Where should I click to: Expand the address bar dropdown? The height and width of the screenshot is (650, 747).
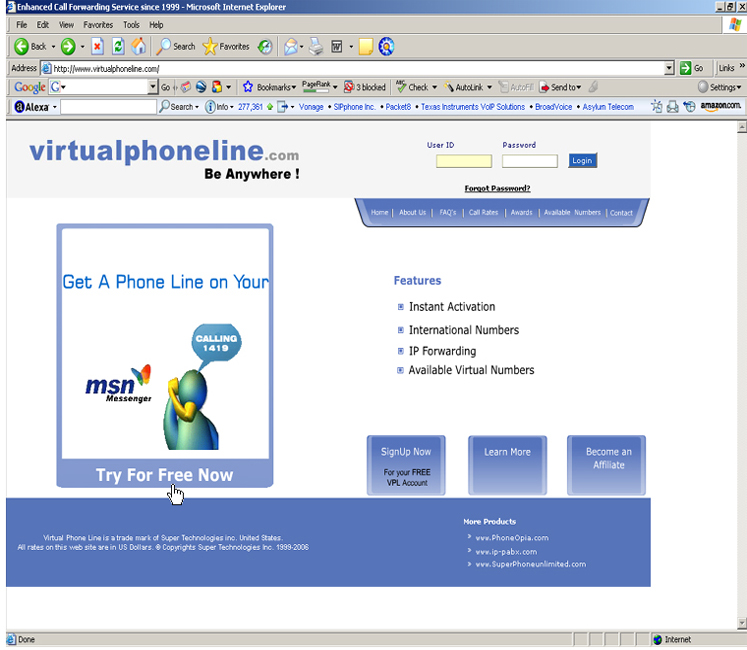[x=669, y=68]
